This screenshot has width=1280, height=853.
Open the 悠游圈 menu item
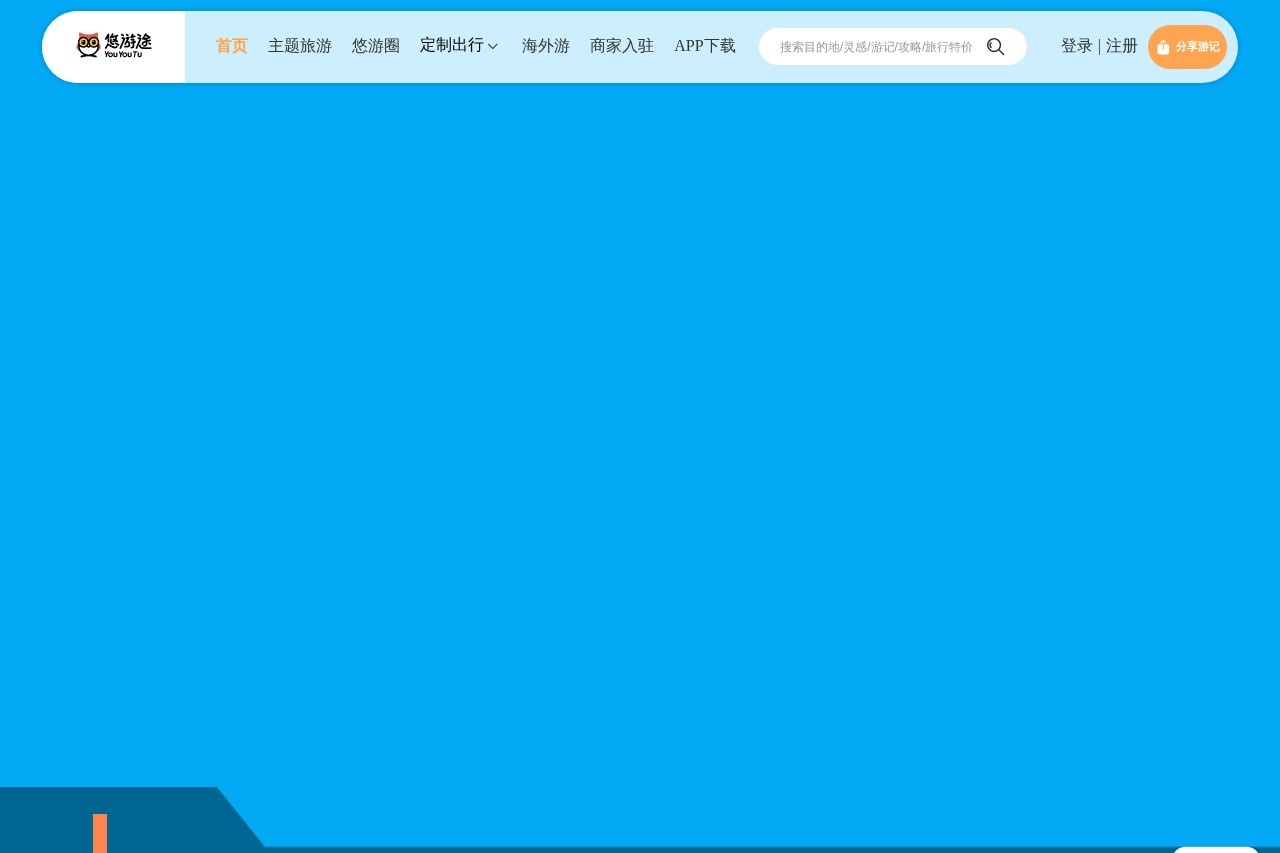[x=376, y=46]
